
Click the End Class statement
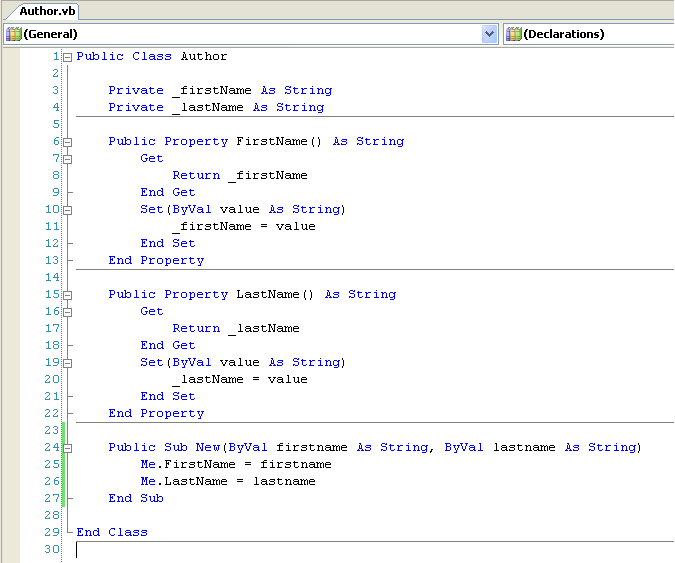click(112, 532)
